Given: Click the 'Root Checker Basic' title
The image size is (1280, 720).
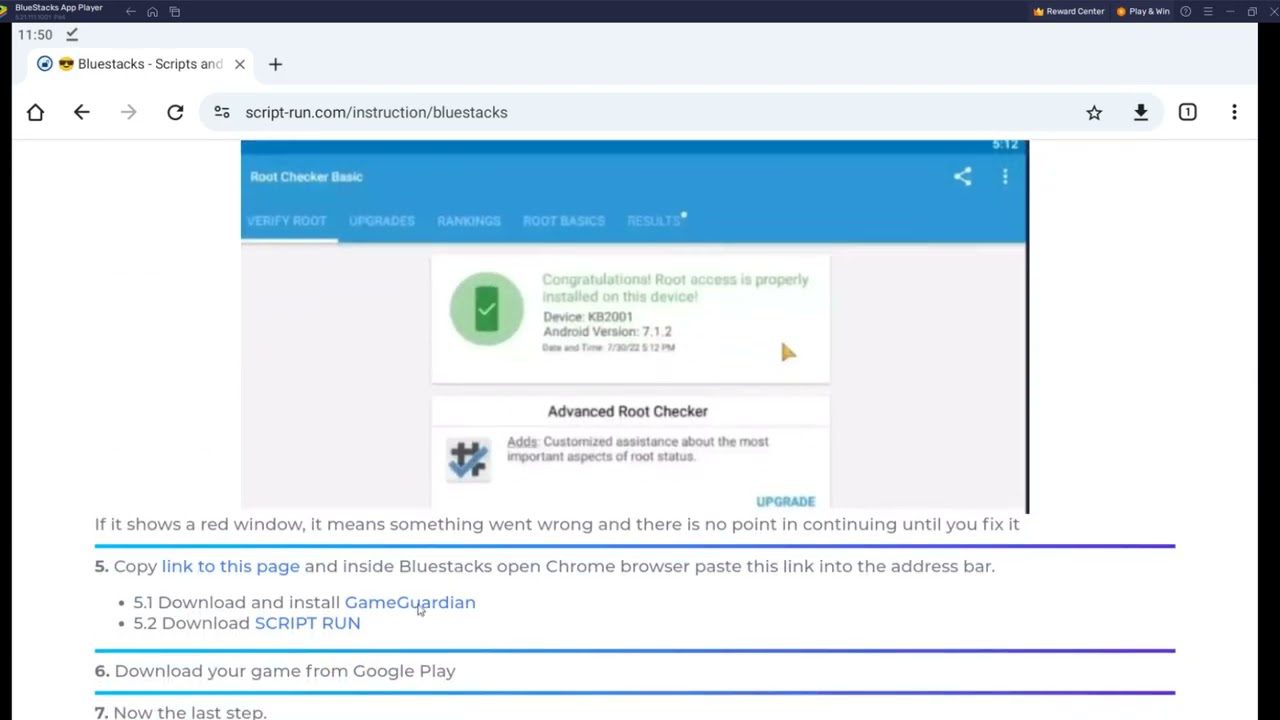Looking at the screenshot, I should (x=306, y=177).
